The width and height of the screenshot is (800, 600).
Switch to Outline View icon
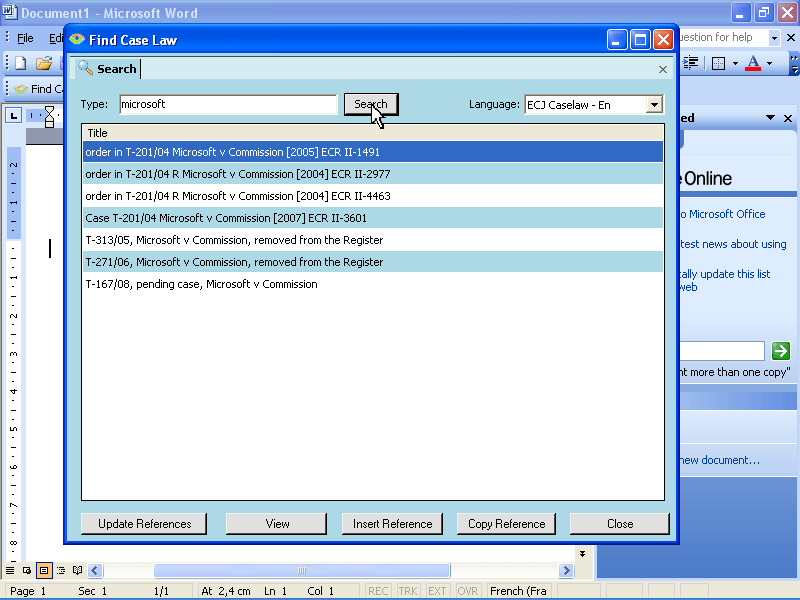pos(61,570)
